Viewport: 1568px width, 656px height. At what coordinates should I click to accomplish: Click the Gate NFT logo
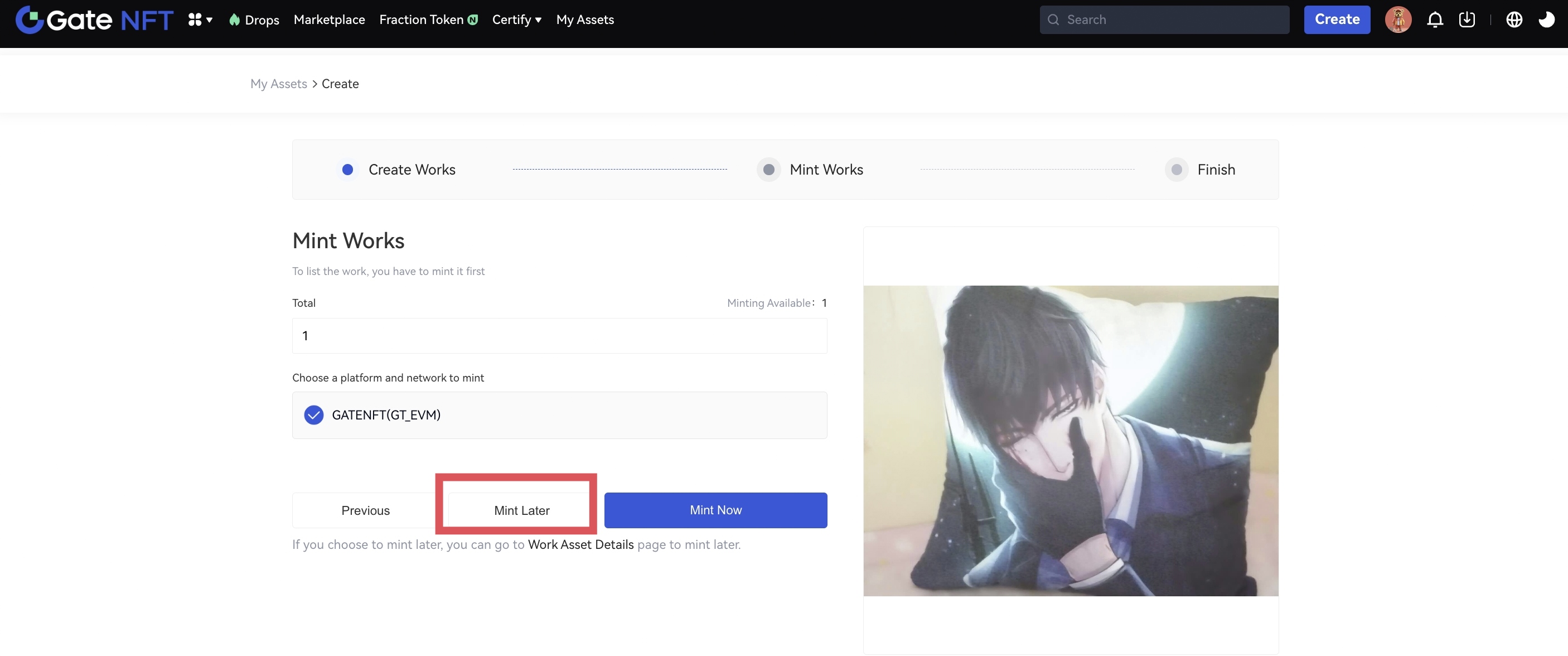coord(94,20)
